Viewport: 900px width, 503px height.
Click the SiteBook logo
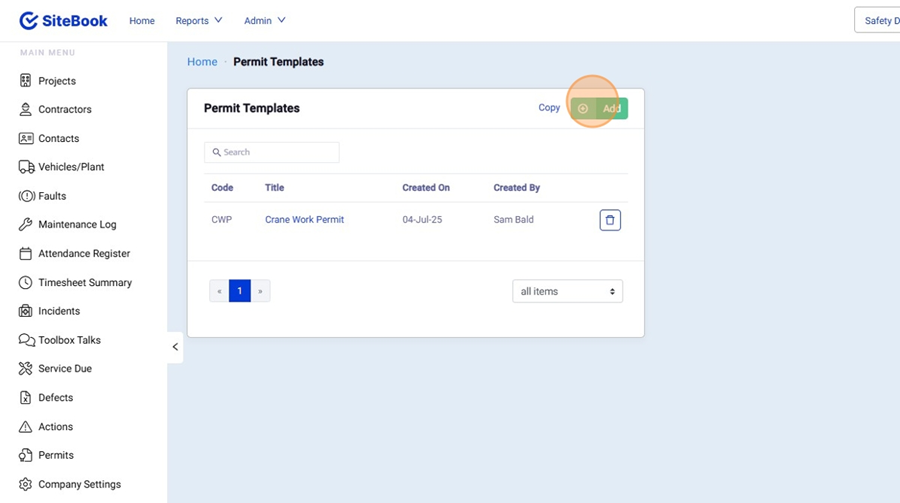[63, 21]
